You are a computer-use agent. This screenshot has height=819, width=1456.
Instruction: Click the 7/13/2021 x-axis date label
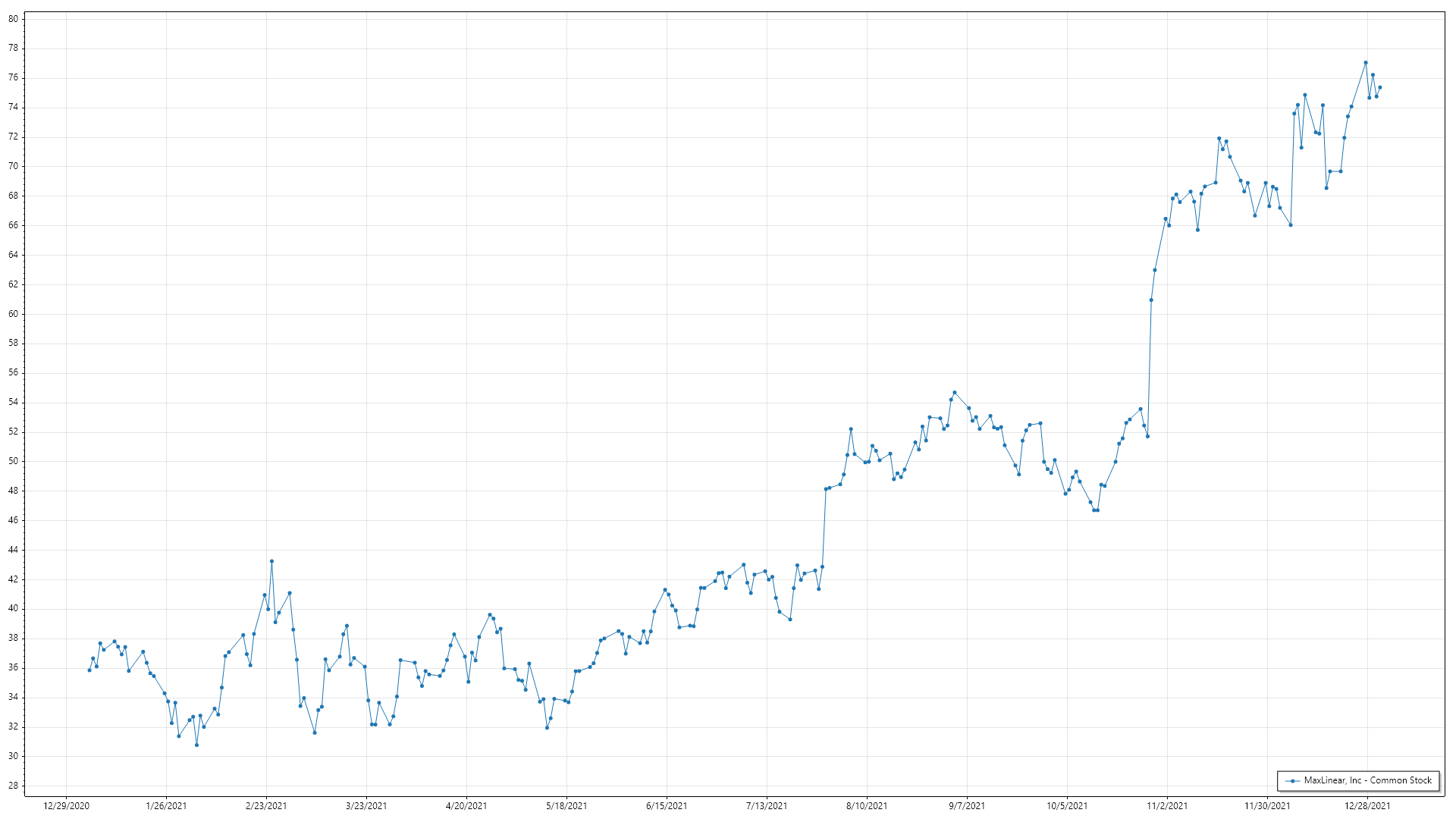[x=767, y=806]
